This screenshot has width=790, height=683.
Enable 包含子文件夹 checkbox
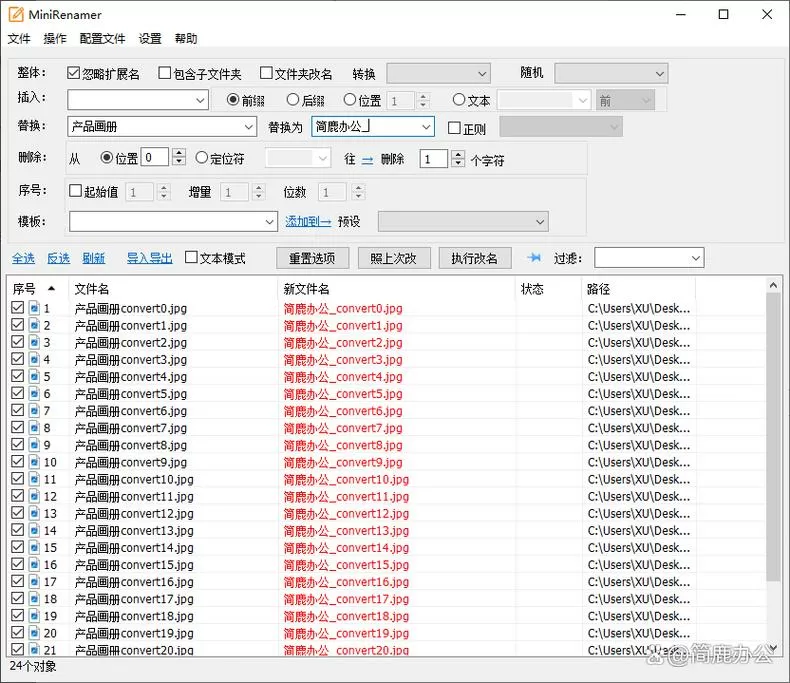click(164, 74)
